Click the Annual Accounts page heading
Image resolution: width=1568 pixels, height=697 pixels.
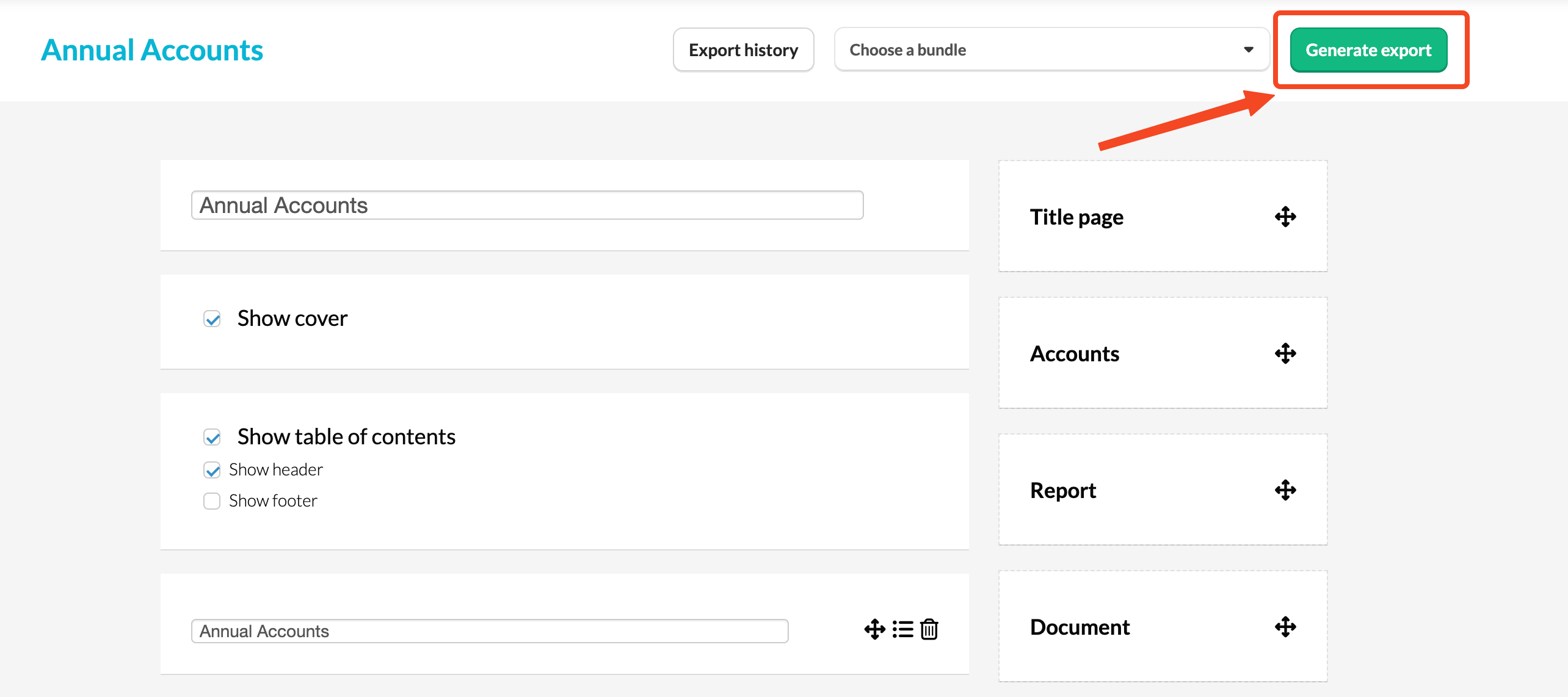(152, 50)
